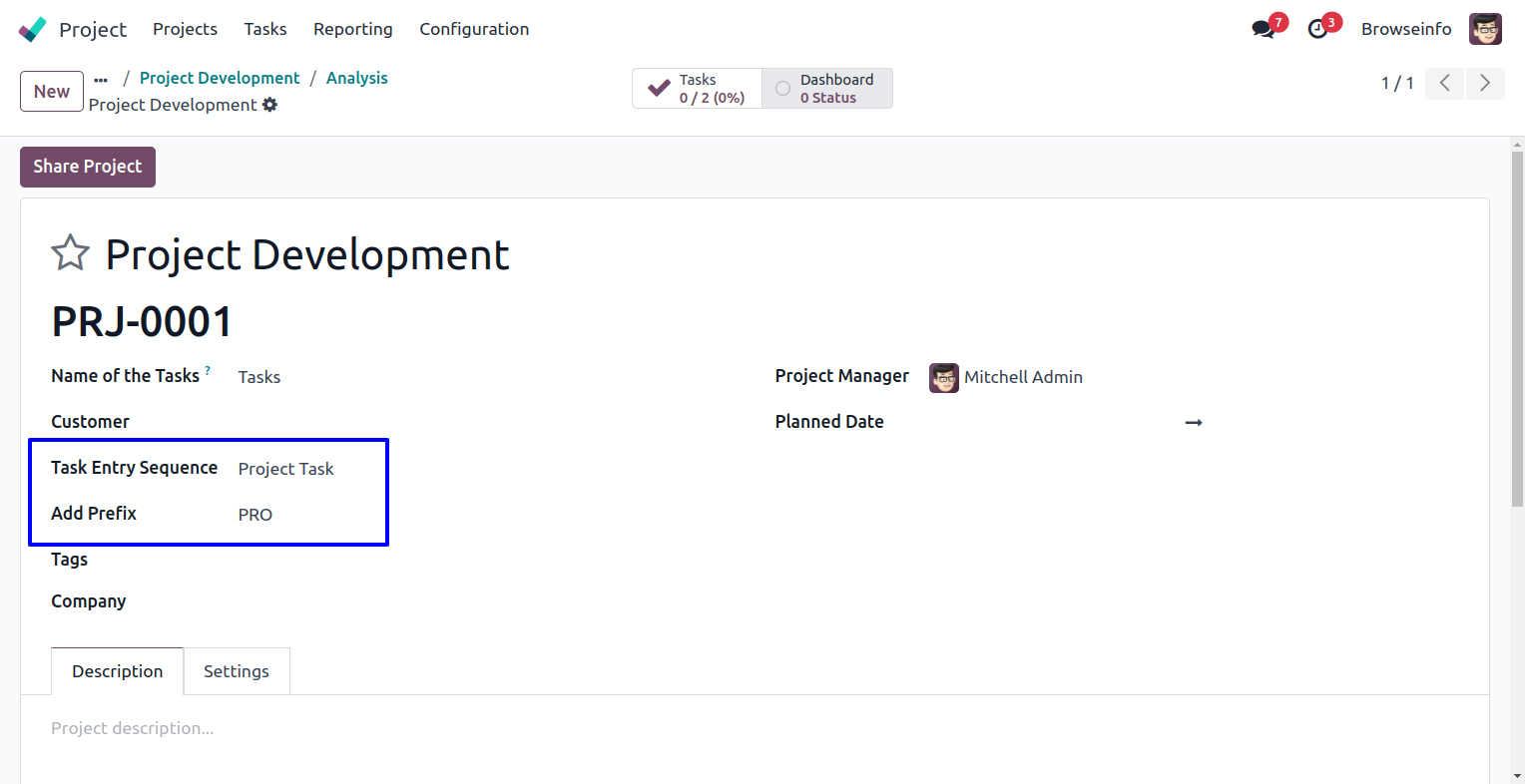The image size is (1525, 784).
Task: Go to the next record arrow
Action: (x=1484, y=83)
